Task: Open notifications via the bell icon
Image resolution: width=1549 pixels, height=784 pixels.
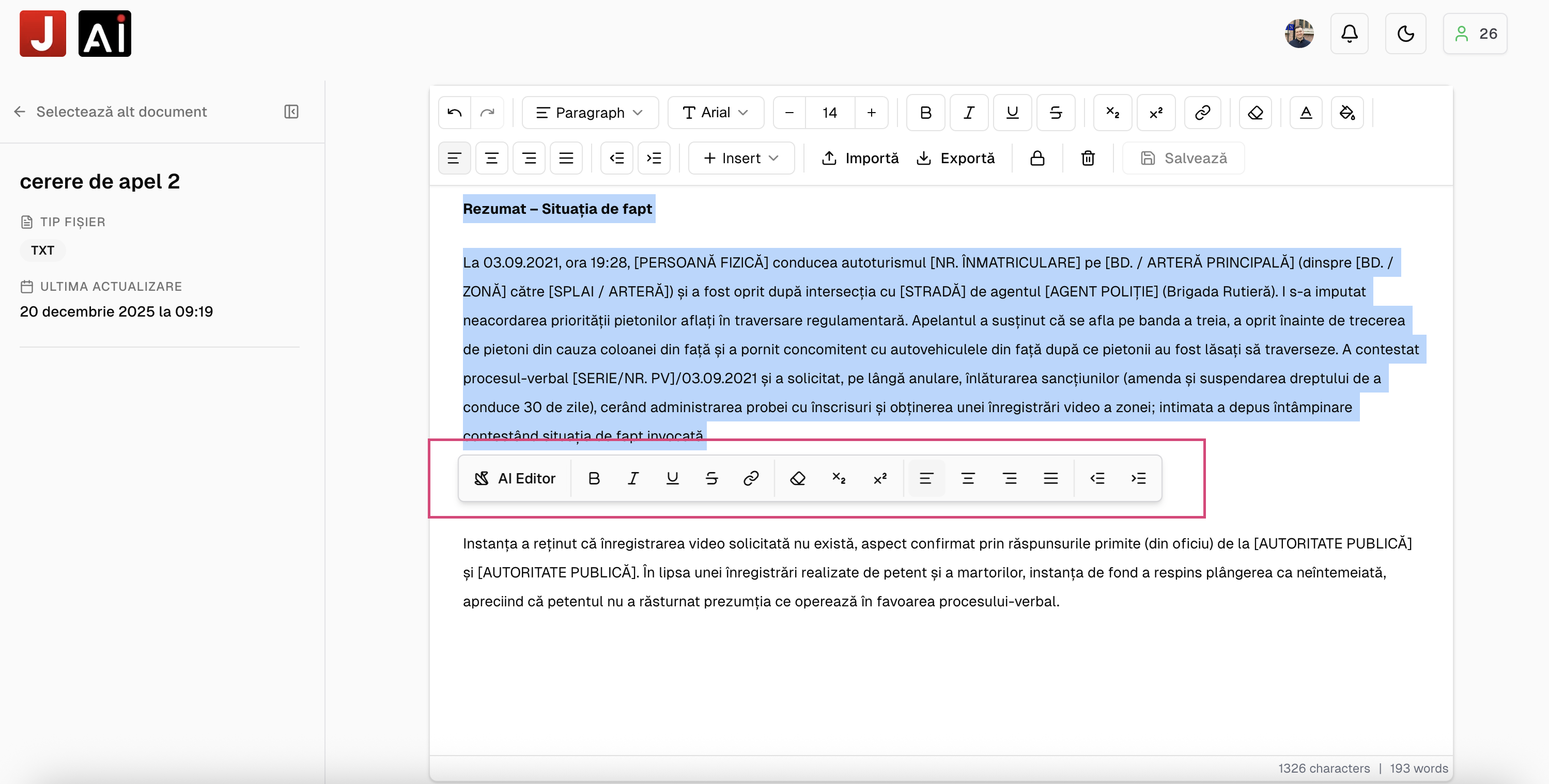Action: (x=1349, y=34)
